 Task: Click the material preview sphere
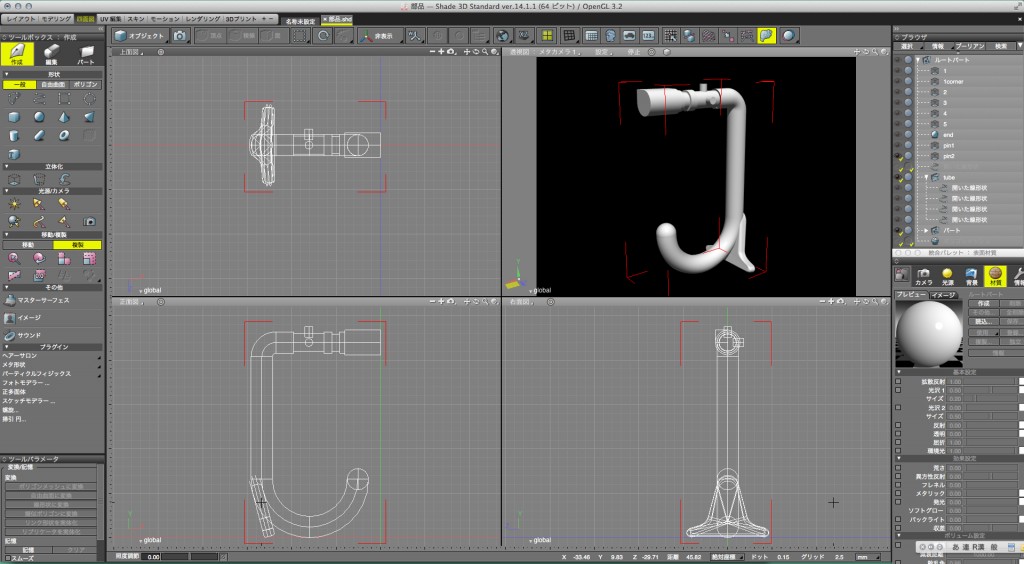pos(929,333)
